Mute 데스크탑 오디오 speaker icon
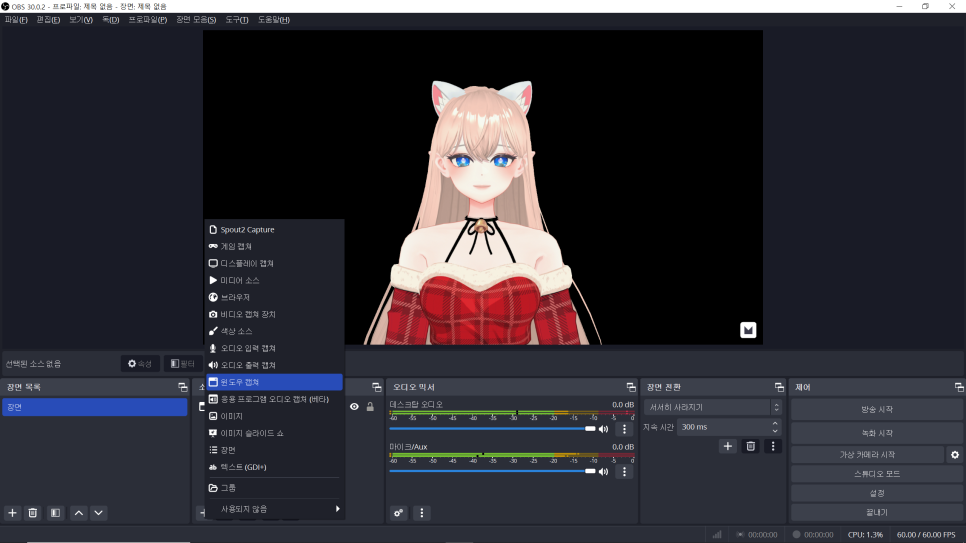Screen dimensions: 966x543 [604, 429]
